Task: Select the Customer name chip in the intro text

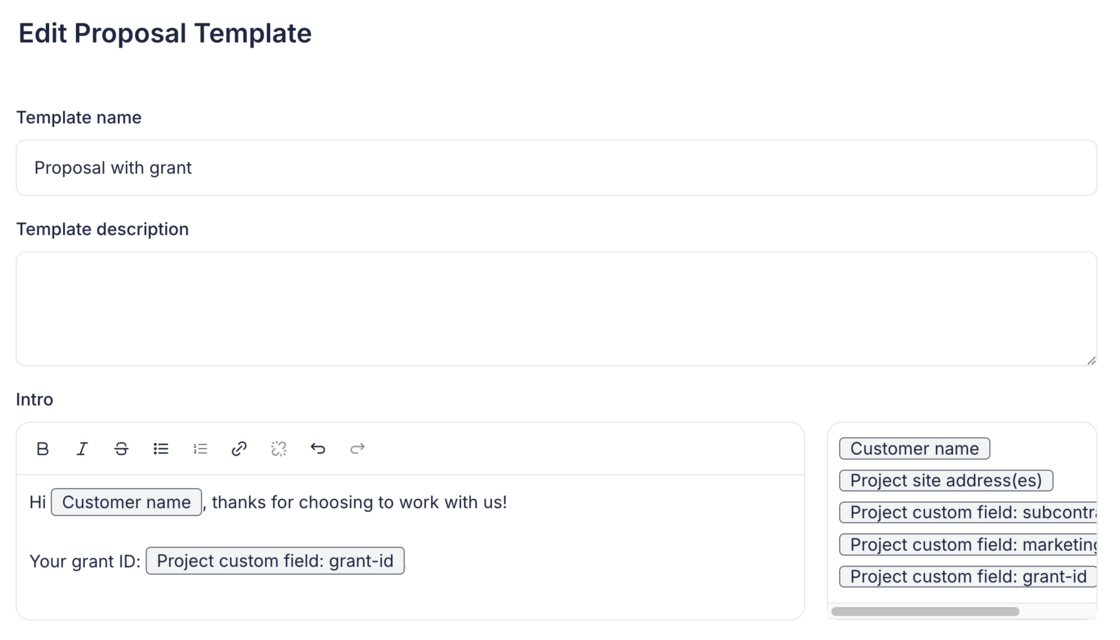Action: click(x=126, y=501)
